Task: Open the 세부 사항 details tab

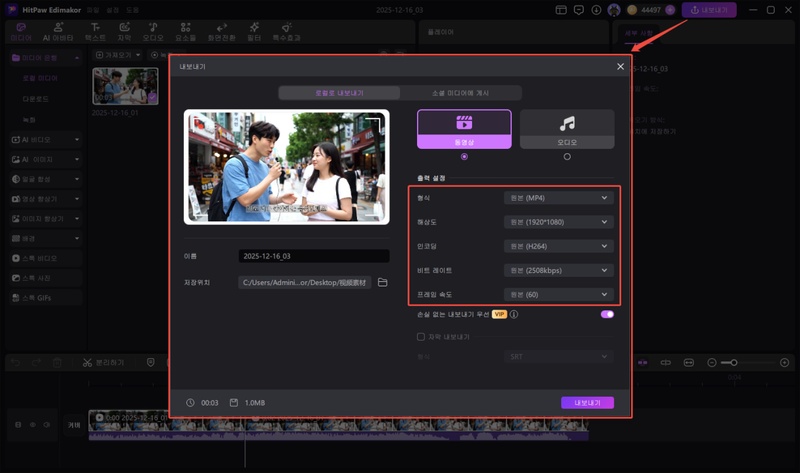Action: (x=639, y=33)
